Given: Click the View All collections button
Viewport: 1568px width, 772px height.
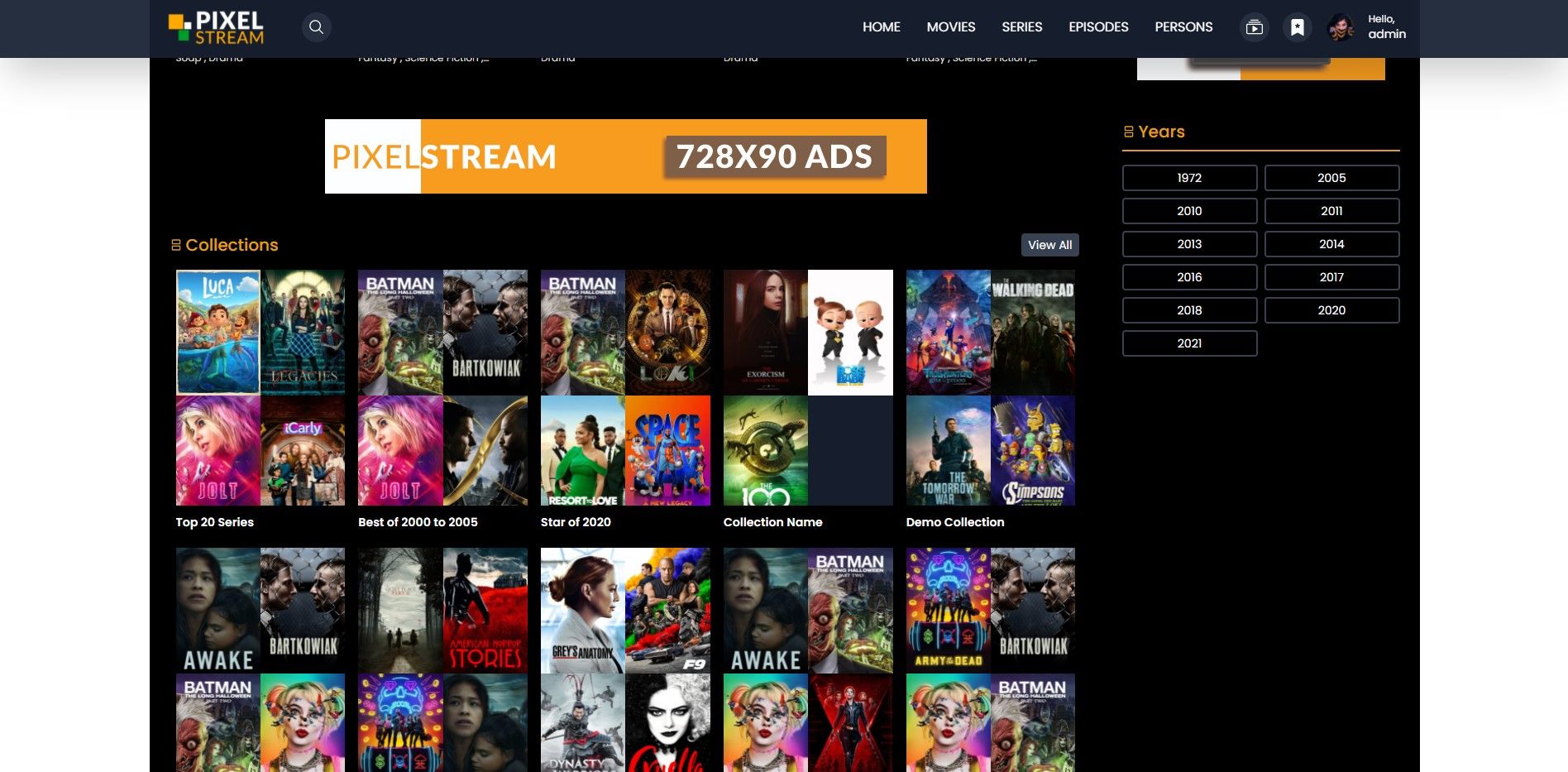Looking at the screenshot, I should [x=1050, y=245].
